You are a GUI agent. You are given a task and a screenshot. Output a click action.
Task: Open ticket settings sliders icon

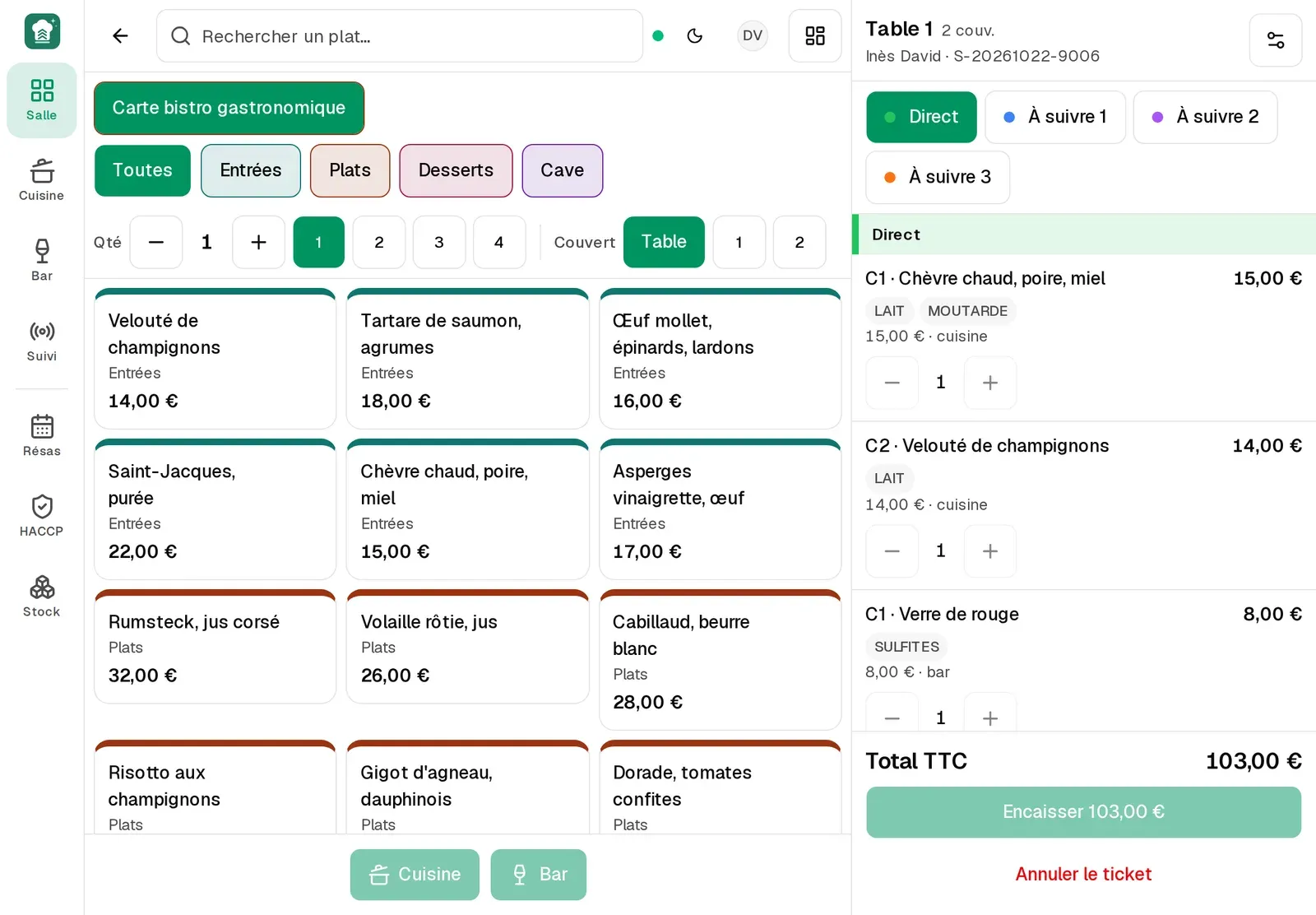1276,40
